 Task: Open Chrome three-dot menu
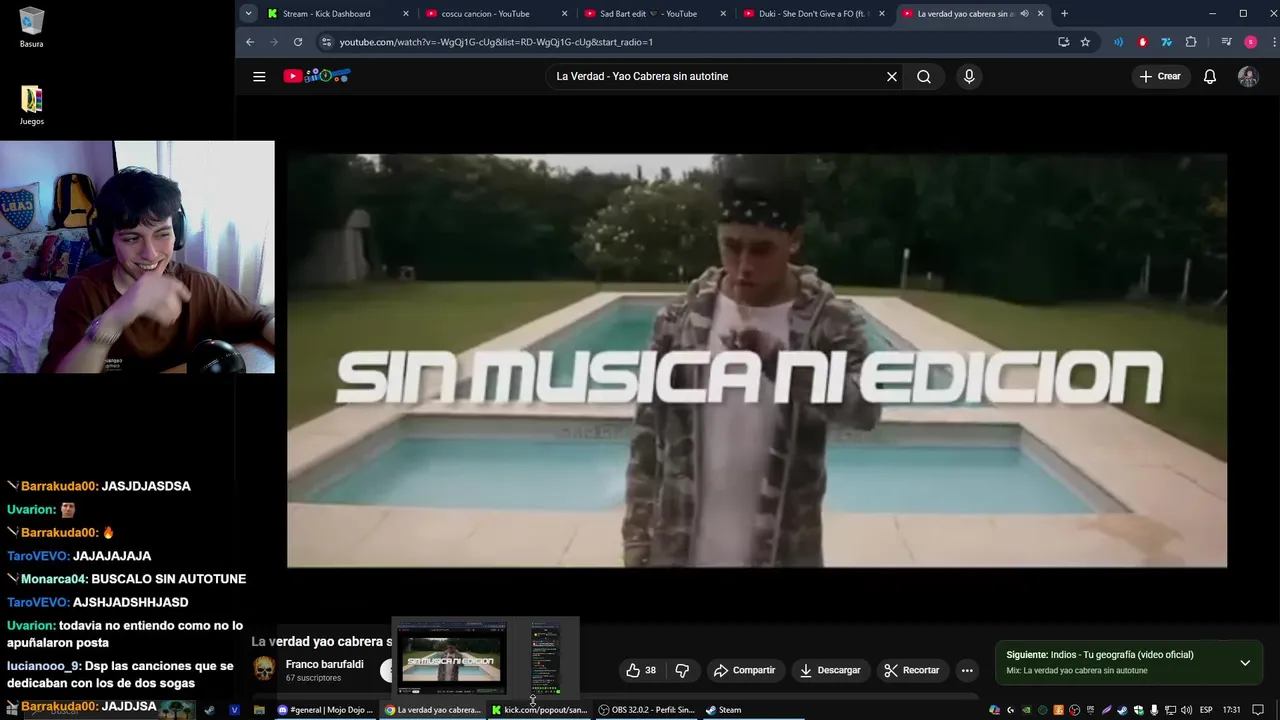pyautogui.click(x=1274, y=42)
